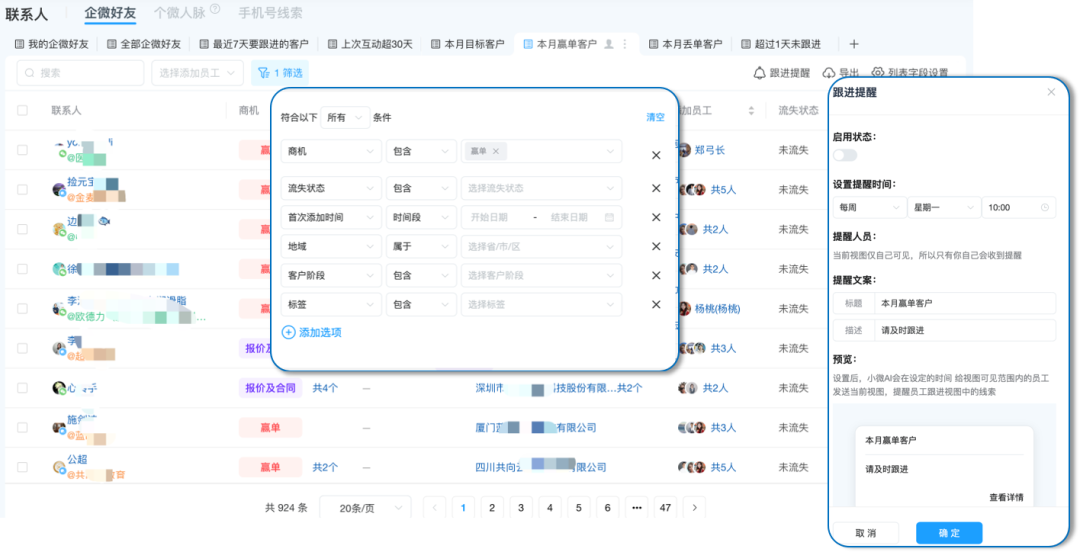
Task: Remove the 首次添加时间 filter row with its X
Action: pos(656,217)
